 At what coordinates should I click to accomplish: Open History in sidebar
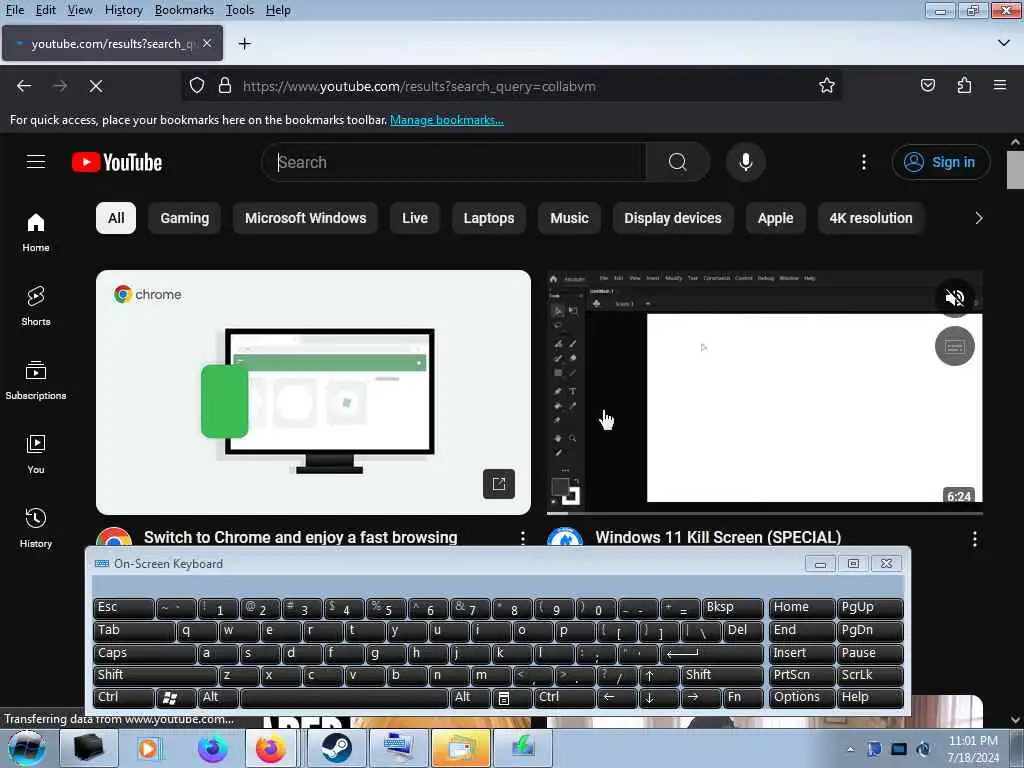36,528
